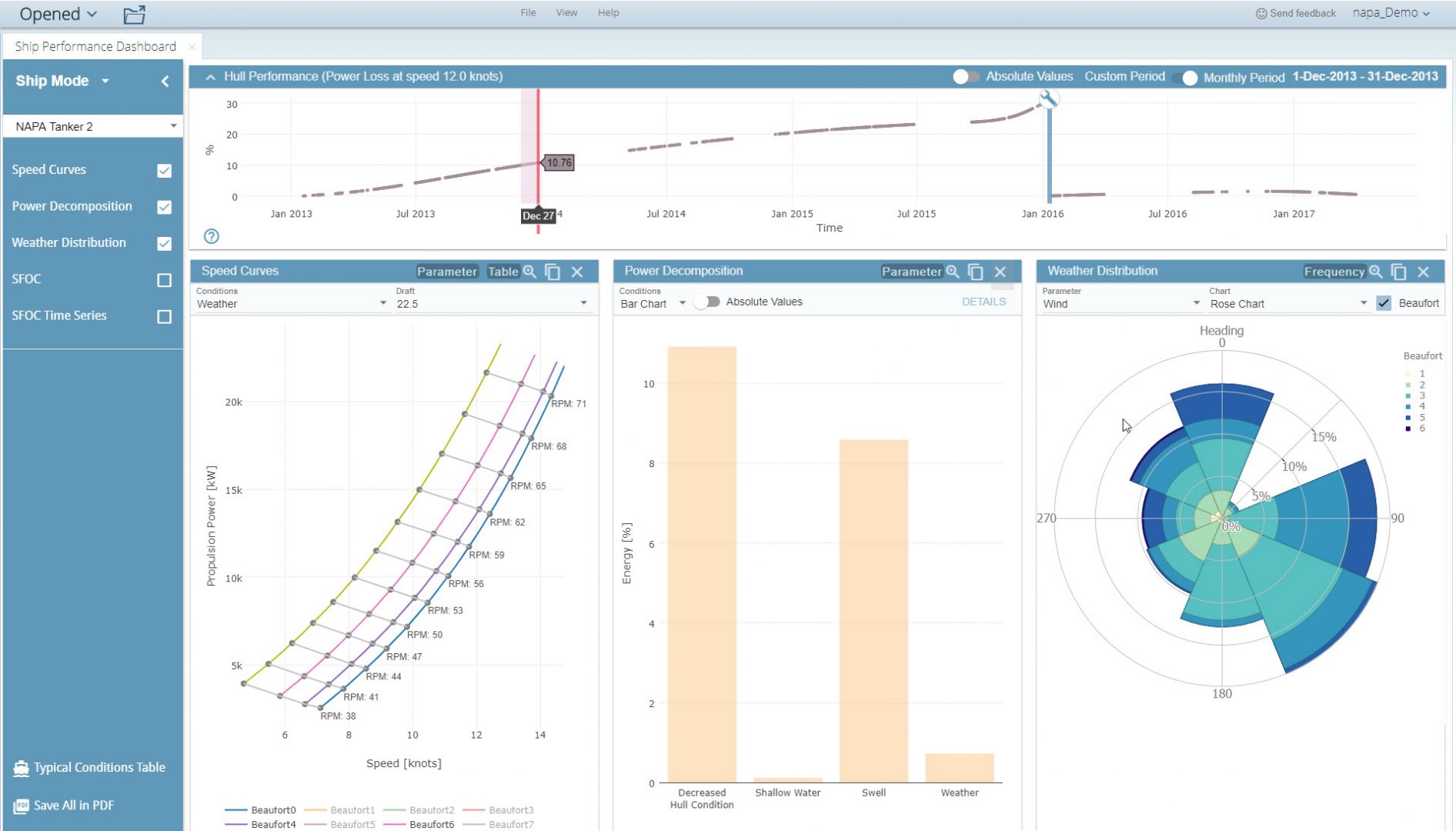Click the copy icon on Power Decomposition panel
1456x831 pixels.
point(975,272)
